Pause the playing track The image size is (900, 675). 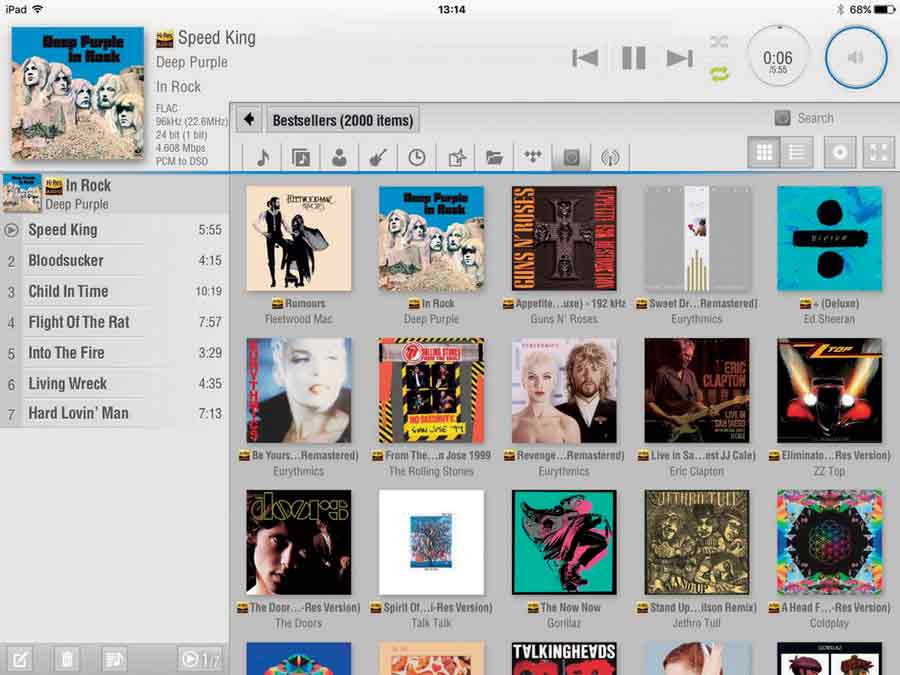[x=634, y=58]
